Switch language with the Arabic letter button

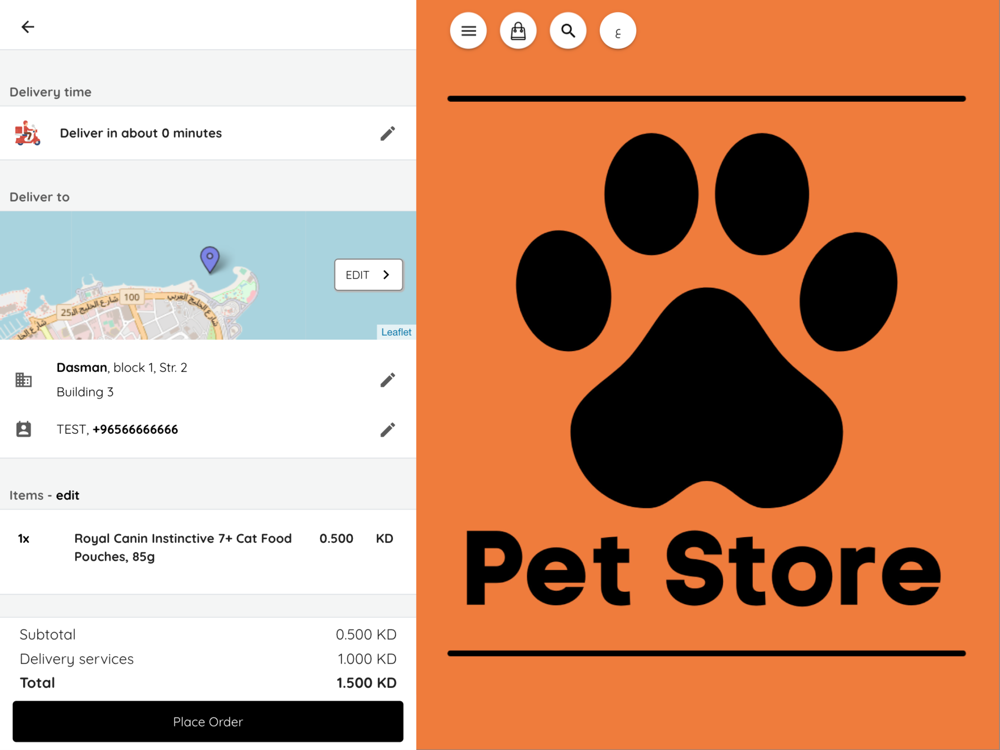click(x=617, y=31)
